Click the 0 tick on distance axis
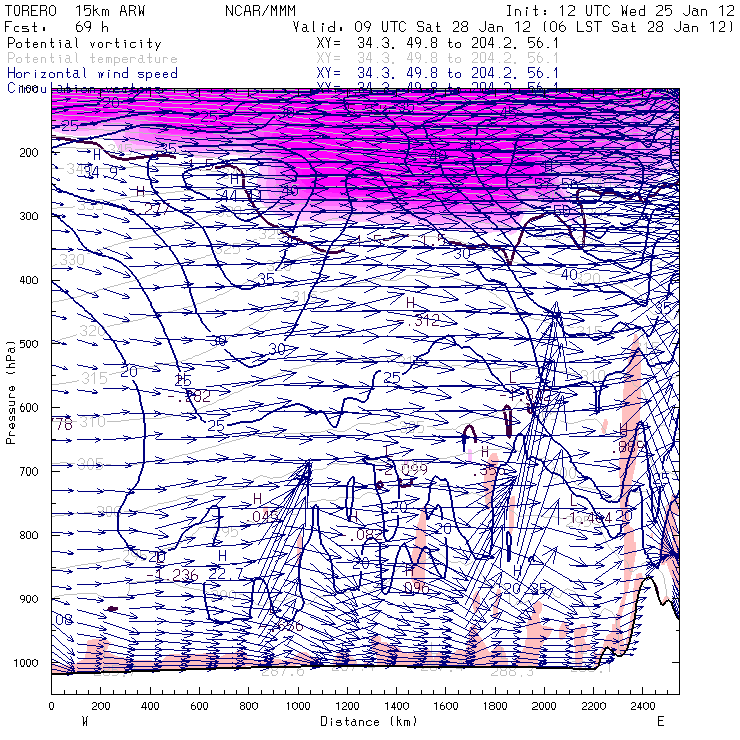This screenshot has height=740, width=740. click(51, 706)
